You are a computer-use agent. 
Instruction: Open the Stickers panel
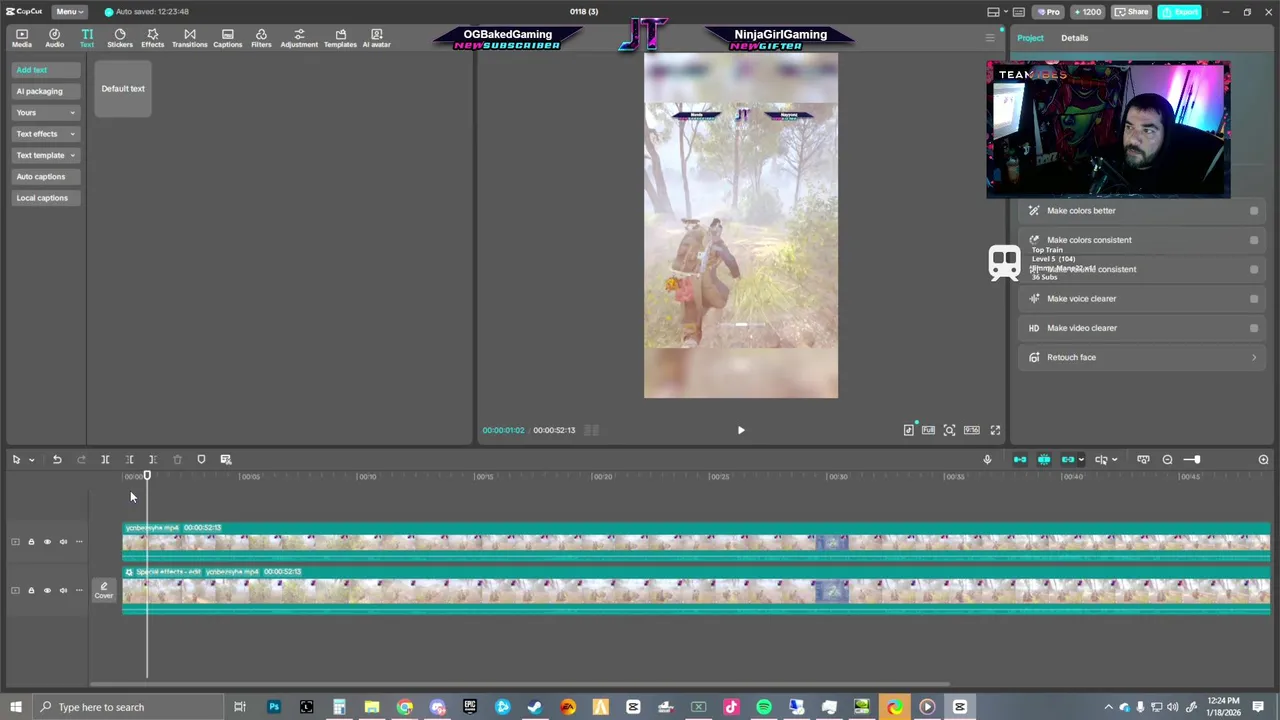click(120, 38)
